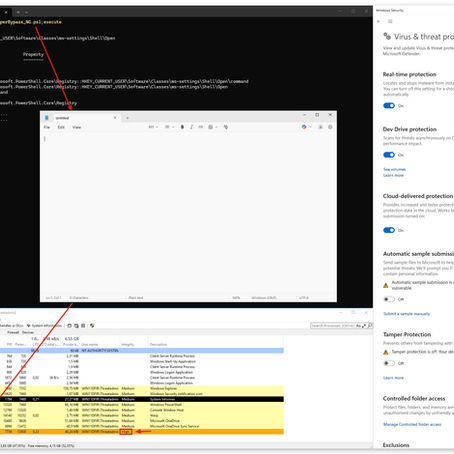Sort by User name column header
The height and width of the screenshot is (454, 454).
(90, 344)
